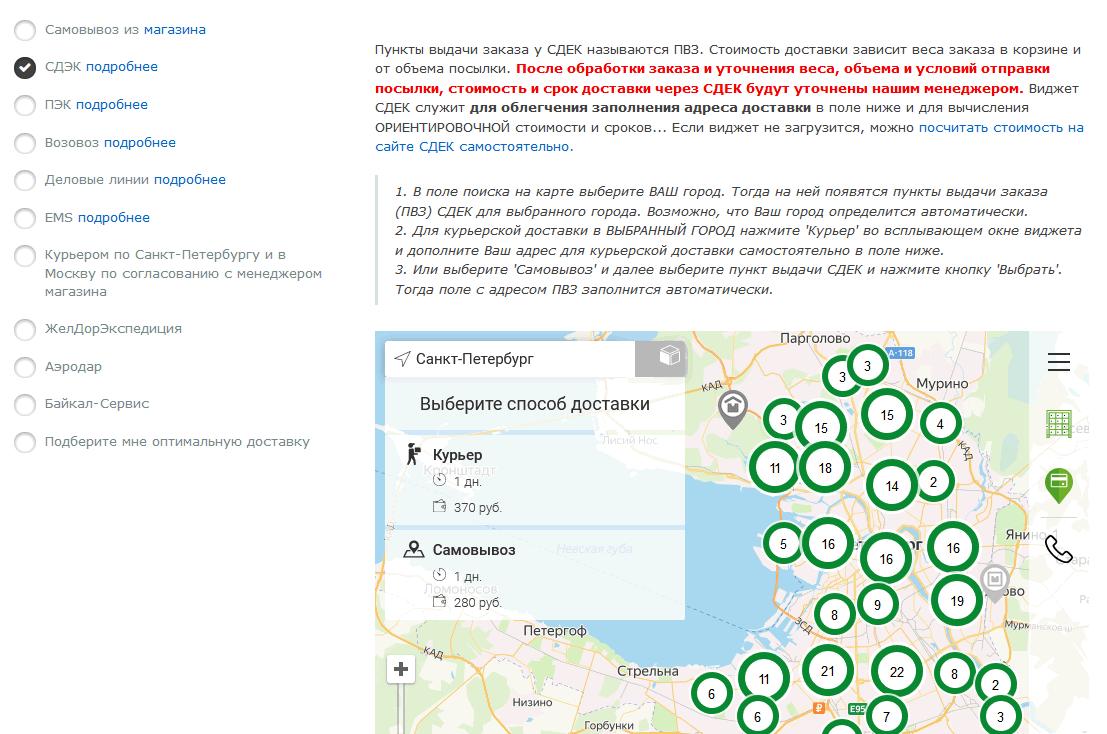Screen dimensions: 1107x734
Task: Open подробнее link next to Деловые линии
Action: [x=190, y=179]
